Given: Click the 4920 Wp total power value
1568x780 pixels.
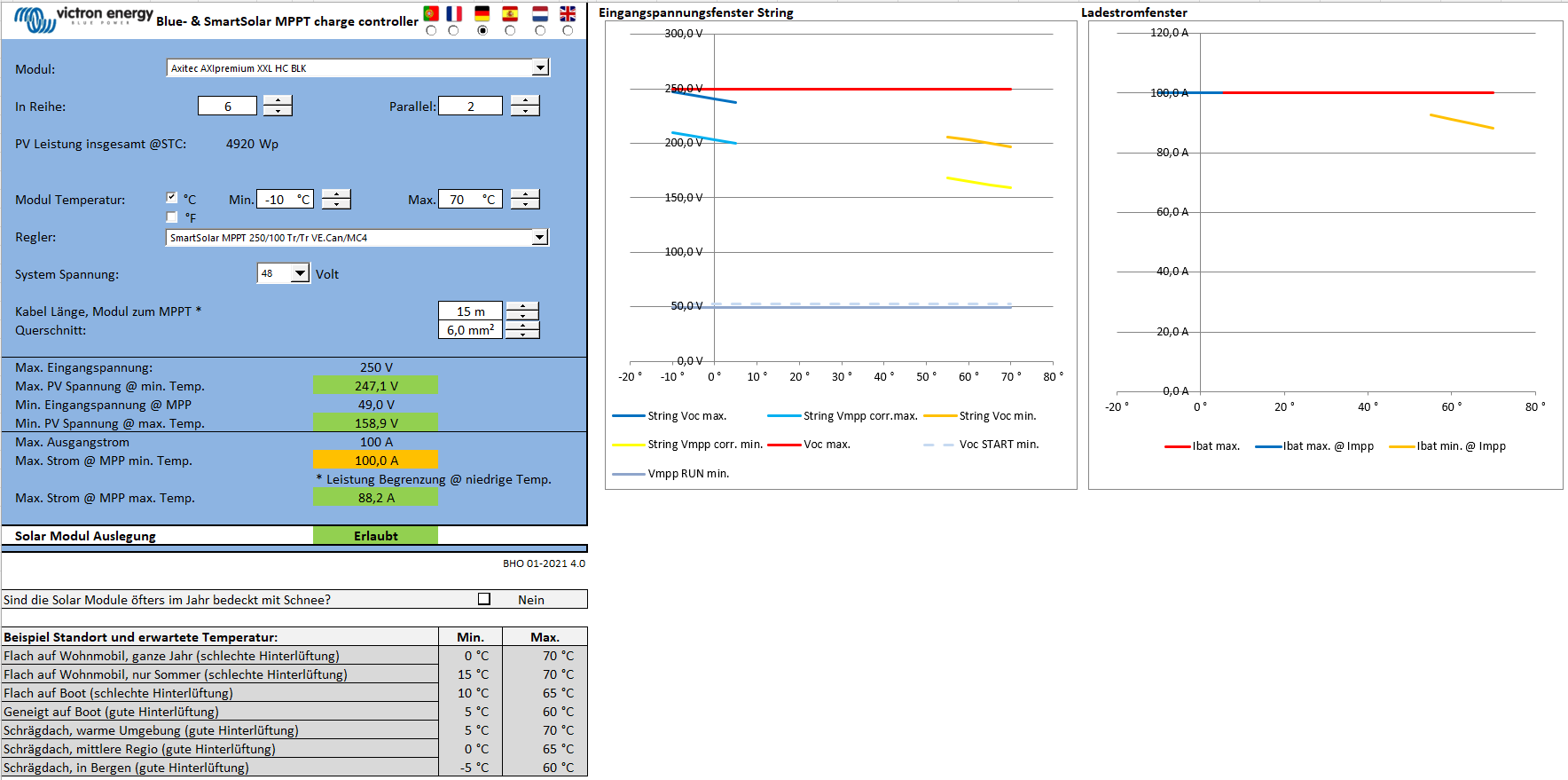Looking at the screenshot, I should click(x=252, y=143).
